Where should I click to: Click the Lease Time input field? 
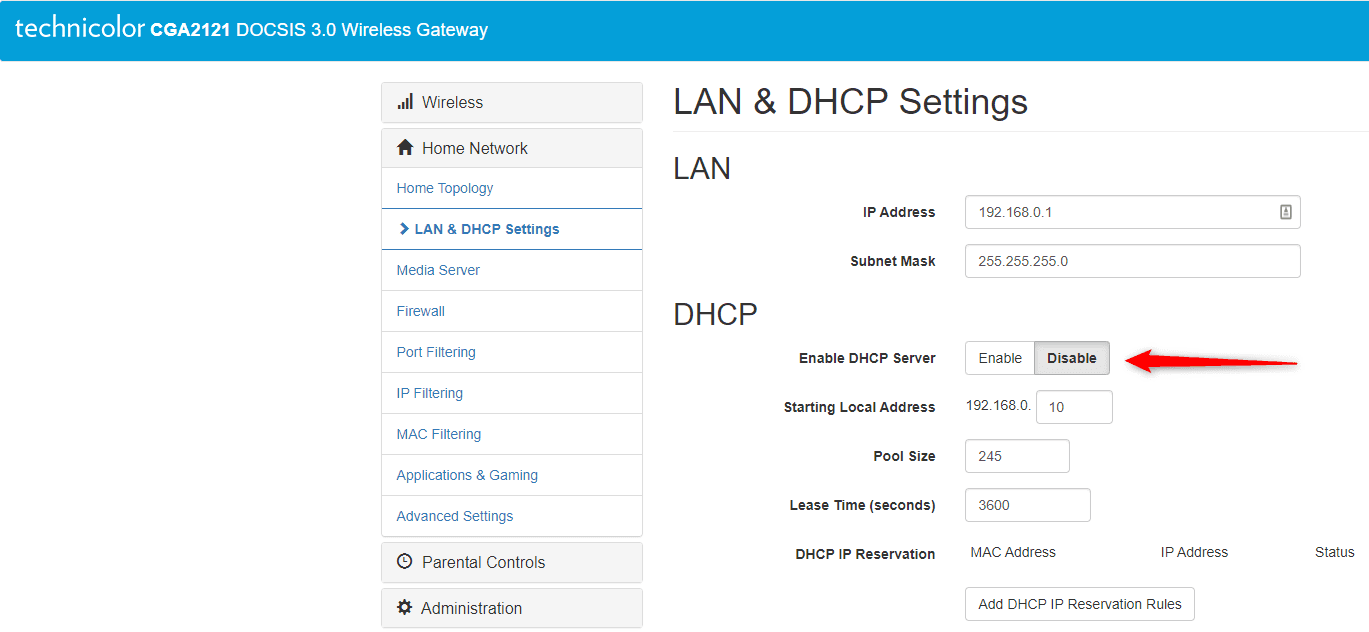[x=1028, y=505]
